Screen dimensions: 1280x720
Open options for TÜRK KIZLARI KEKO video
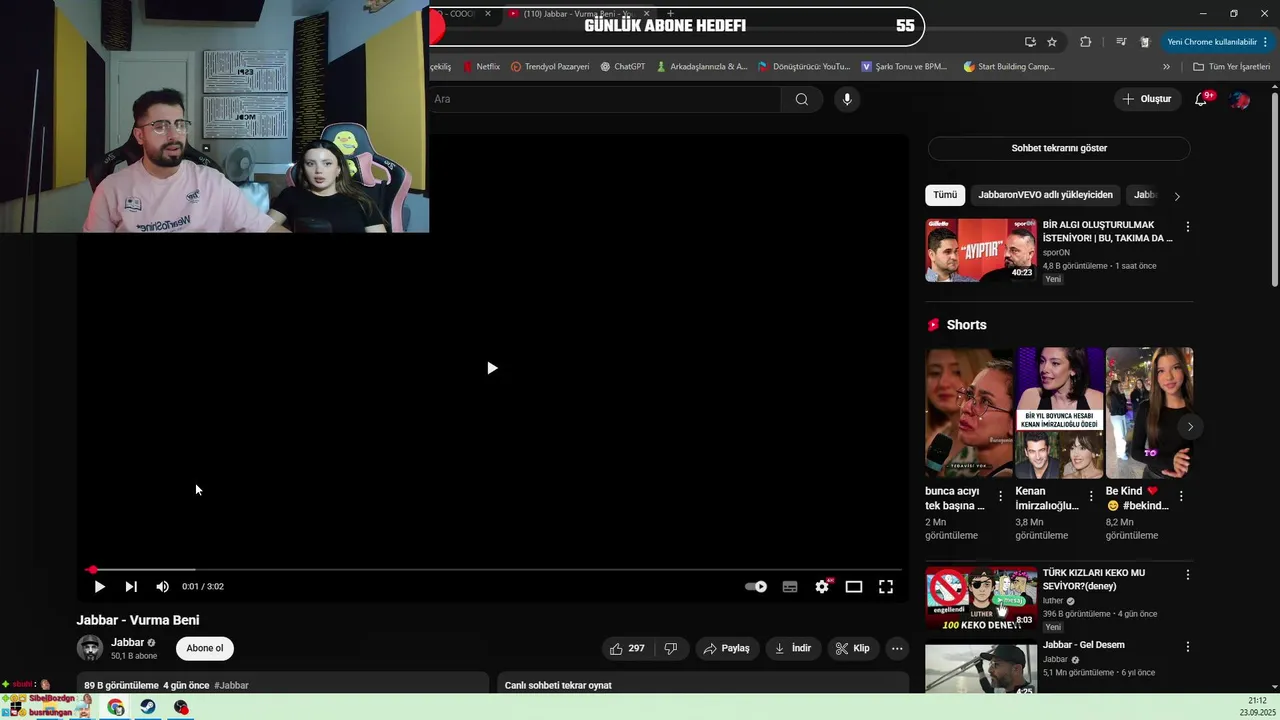coord(1188,575)
